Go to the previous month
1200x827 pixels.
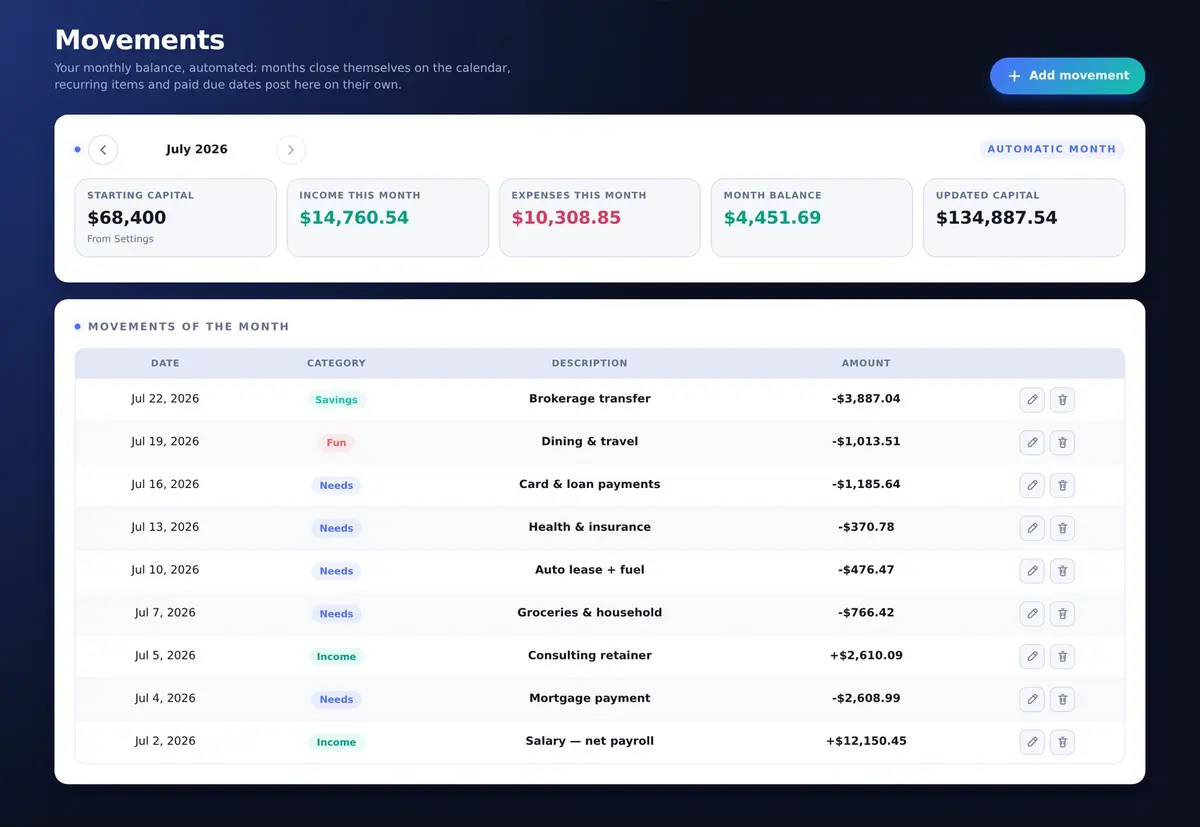tap(103, 150)
